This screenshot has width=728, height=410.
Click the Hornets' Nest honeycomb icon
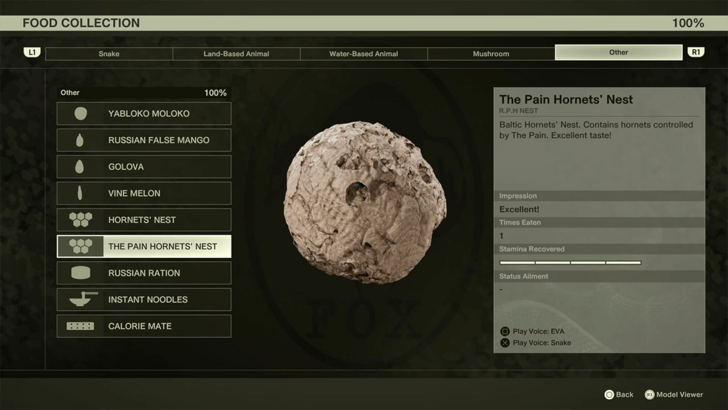pos(80,220)
